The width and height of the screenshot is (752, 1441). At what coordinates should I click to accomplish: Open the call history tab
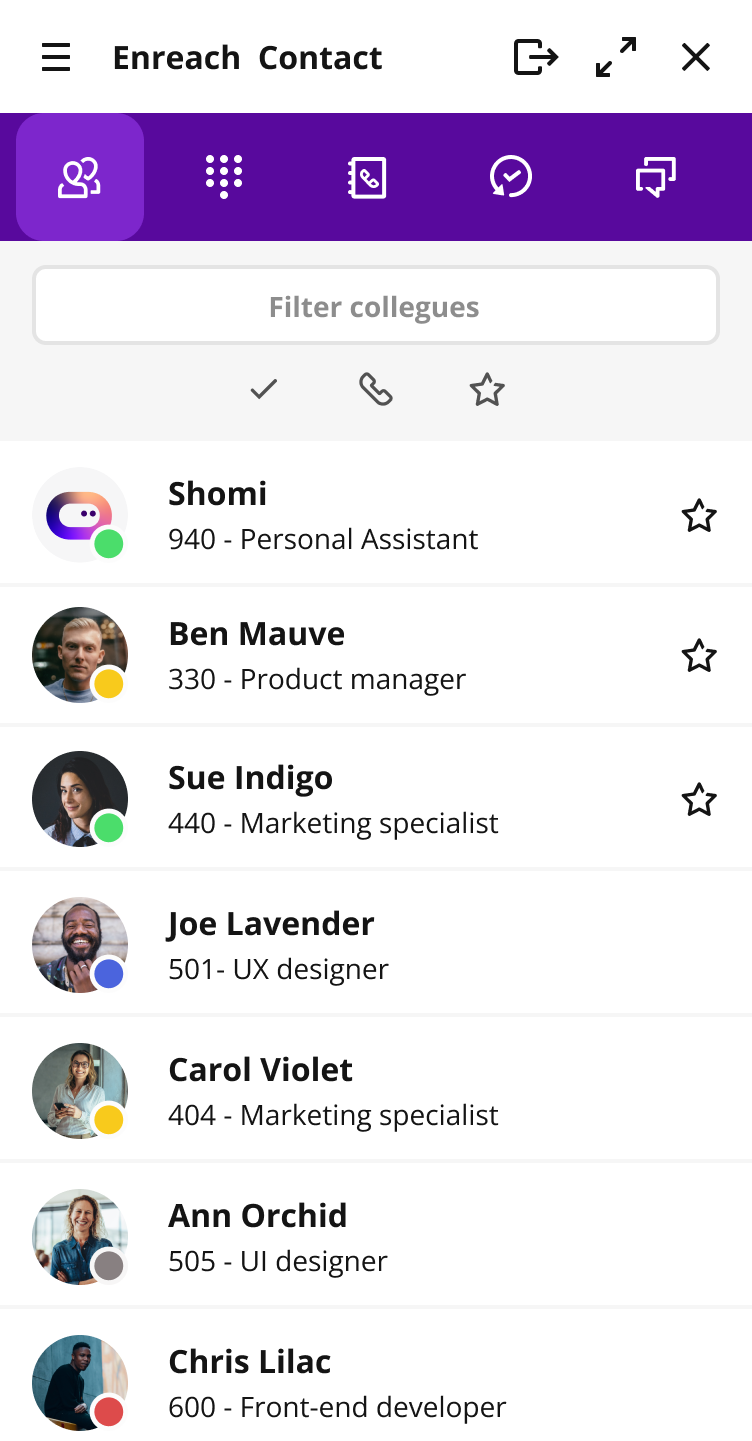click(511, 178)
